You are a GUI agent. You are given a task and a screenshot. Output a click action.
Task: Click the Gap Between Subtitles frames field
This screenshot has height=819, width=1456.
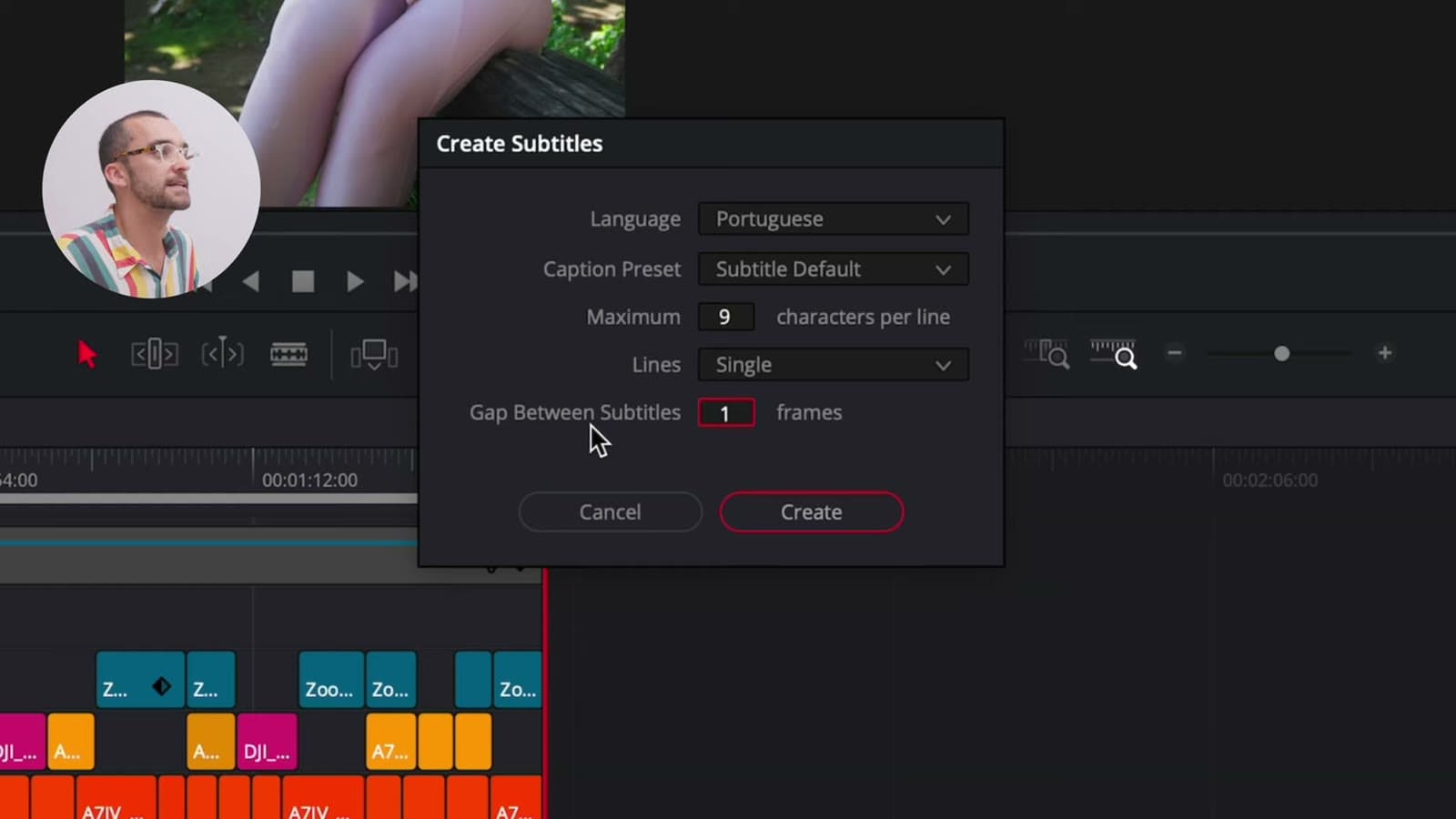coord(726,413)
